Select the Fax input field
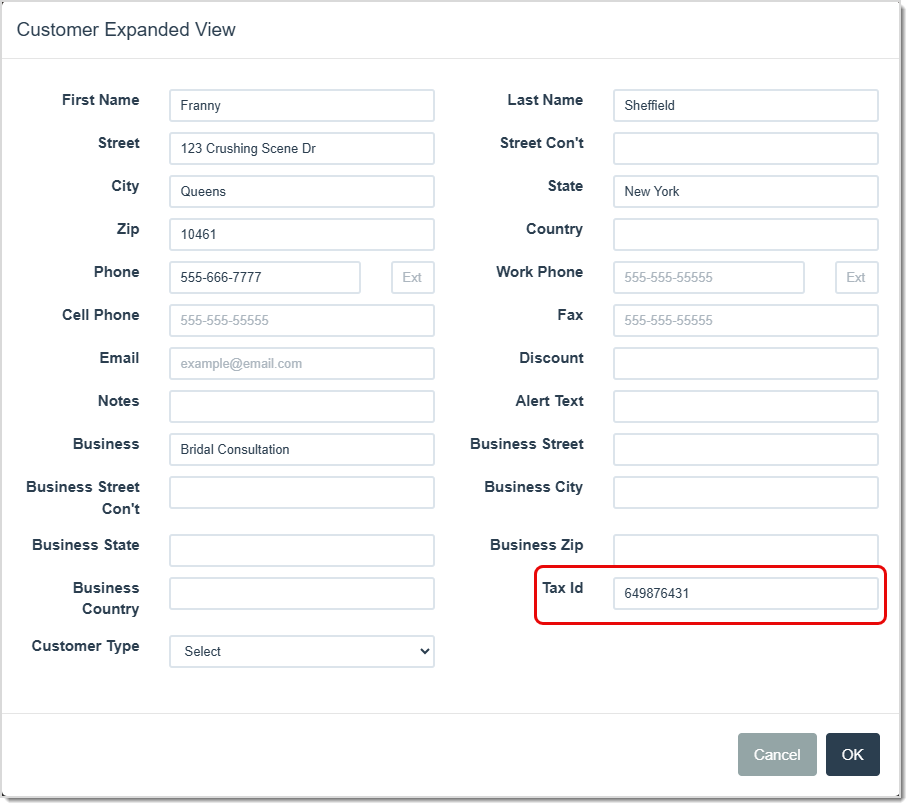This screenshot has width=911, height=808. tap(745, 320)
